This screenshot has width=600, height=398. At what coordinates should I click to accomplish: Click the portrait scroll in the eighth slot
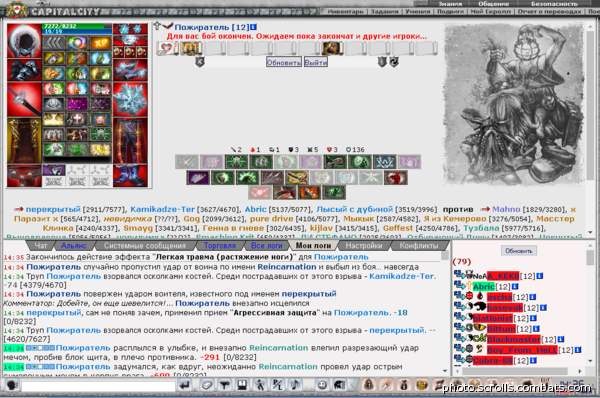tap(332, 48)
